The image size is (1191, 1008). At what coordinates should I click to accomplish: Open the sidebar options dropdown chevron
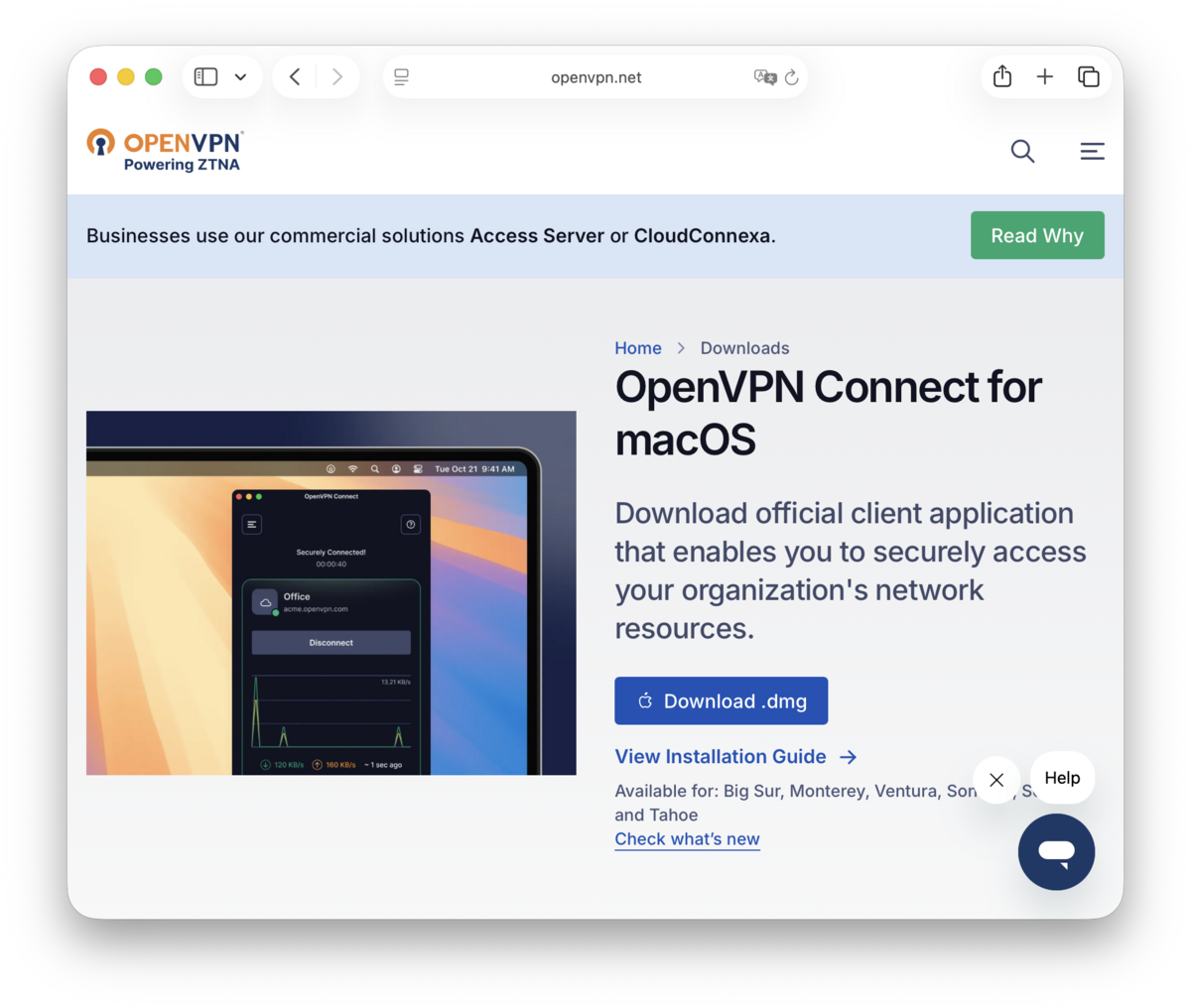240,76
